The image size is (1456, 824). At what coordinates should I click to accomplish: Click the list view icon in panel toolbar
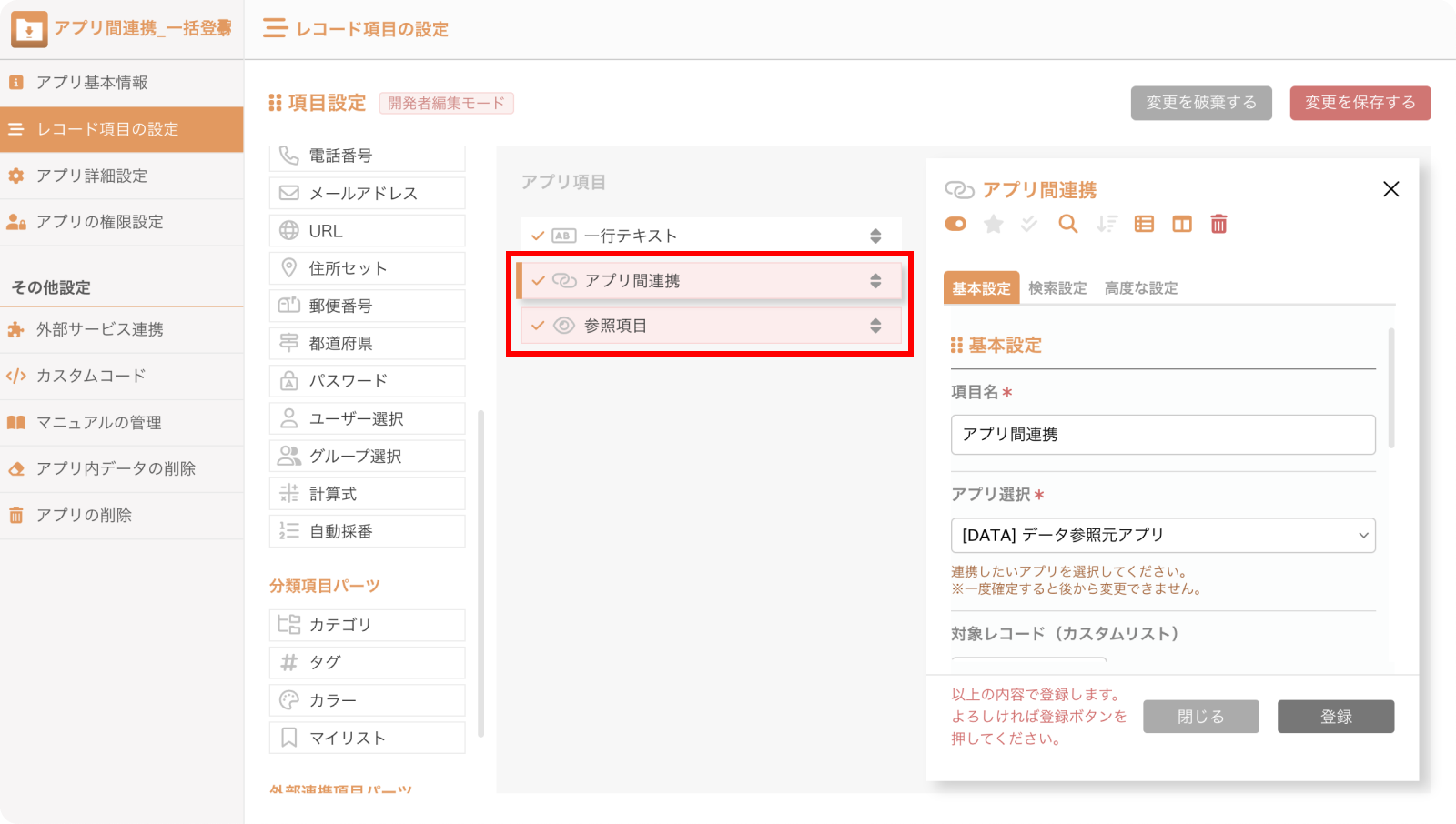1144,224
